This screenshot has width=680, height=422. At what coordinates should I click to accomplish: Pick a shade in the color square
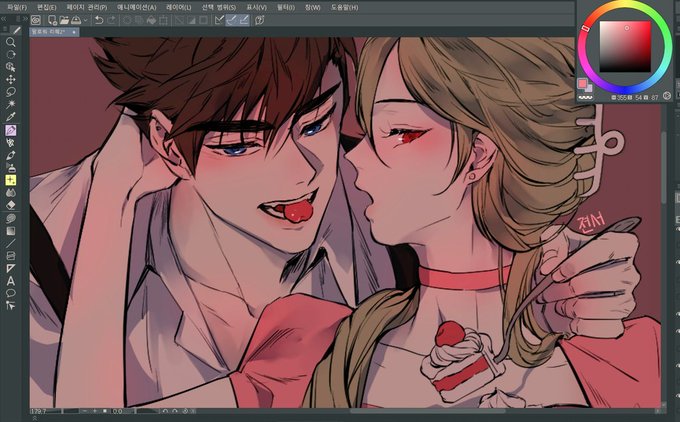tap(625, 46)
